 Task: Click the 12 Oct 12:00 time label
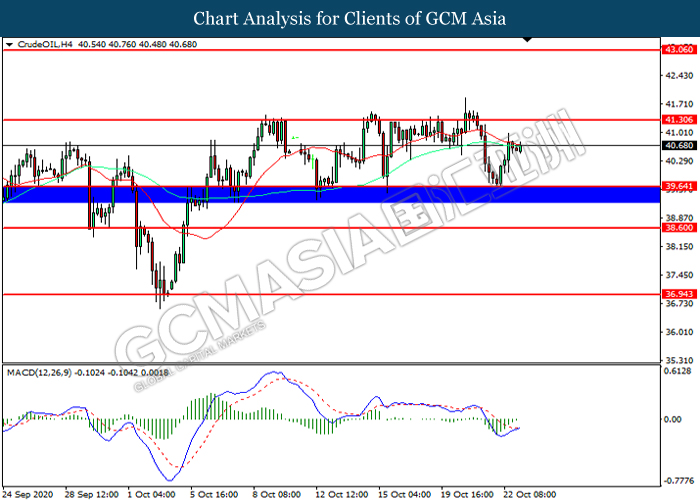342,494
